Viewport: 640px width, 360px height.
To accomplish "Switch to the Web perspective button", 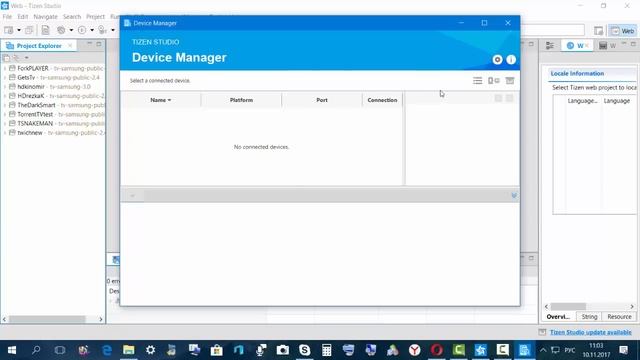I will click(623, 31).
